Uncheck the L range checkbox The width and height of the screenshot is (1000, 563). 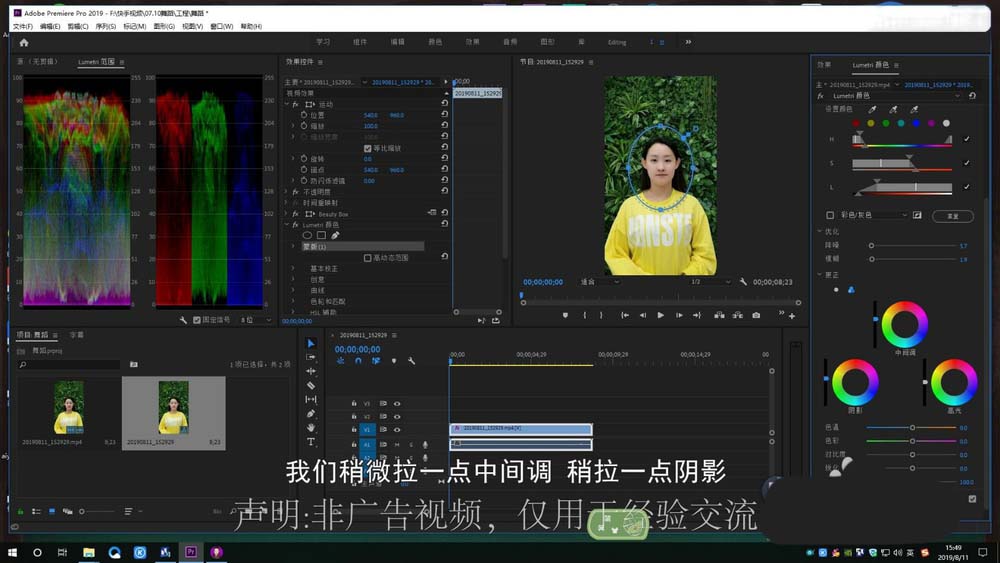coord(966,187)
